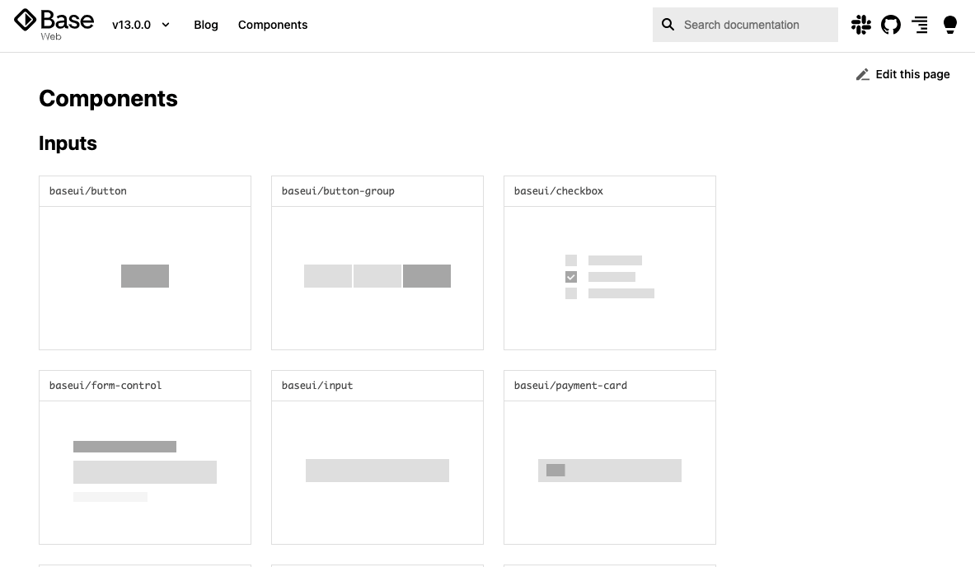Open the Components nav item
This screenshot has width=975, height=567.
pos(273,25)
